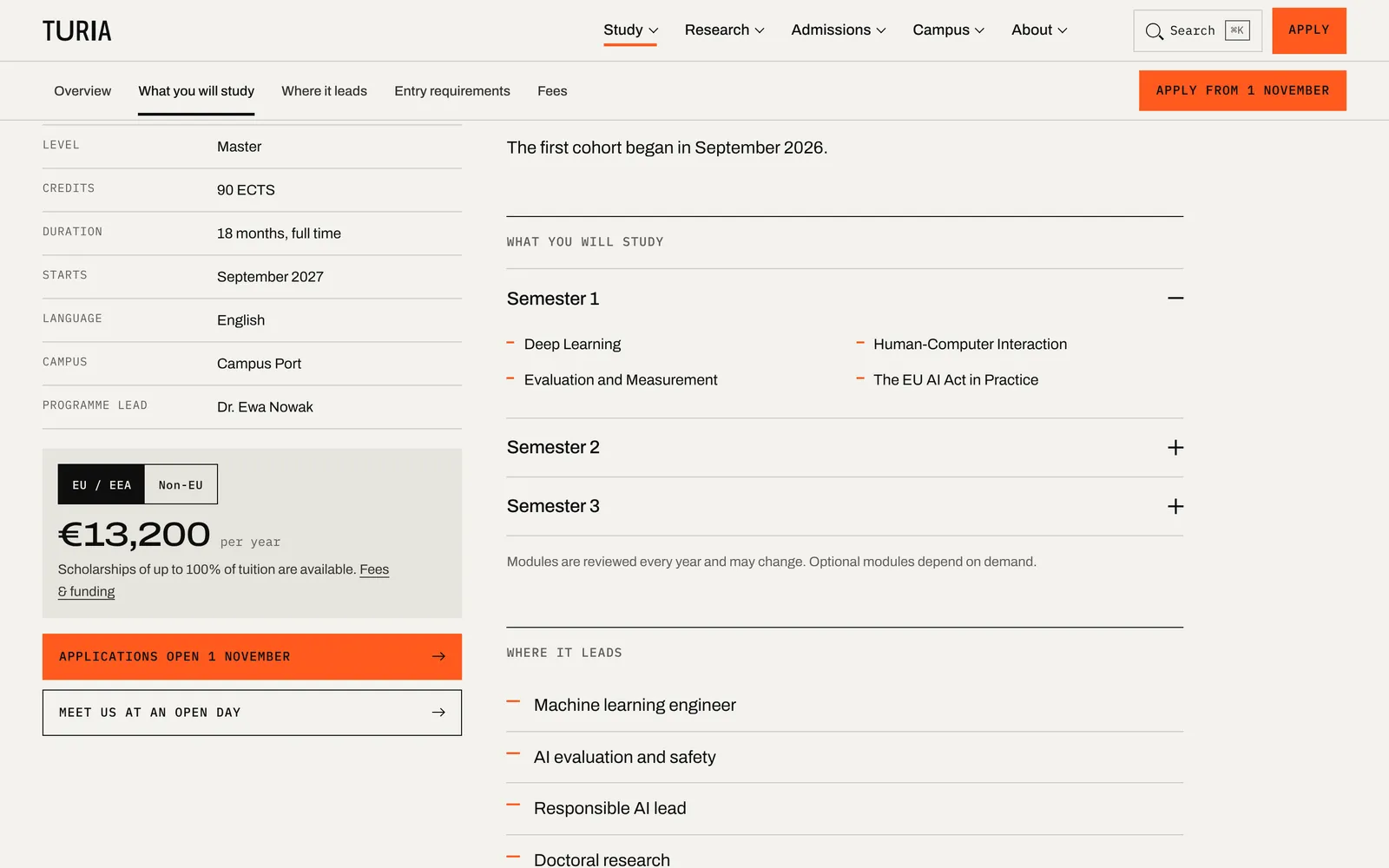The width and height of the screenshot is (1389, 868).
Task: Switch to Where it leads tab
Action: click(x=324, y=91)
